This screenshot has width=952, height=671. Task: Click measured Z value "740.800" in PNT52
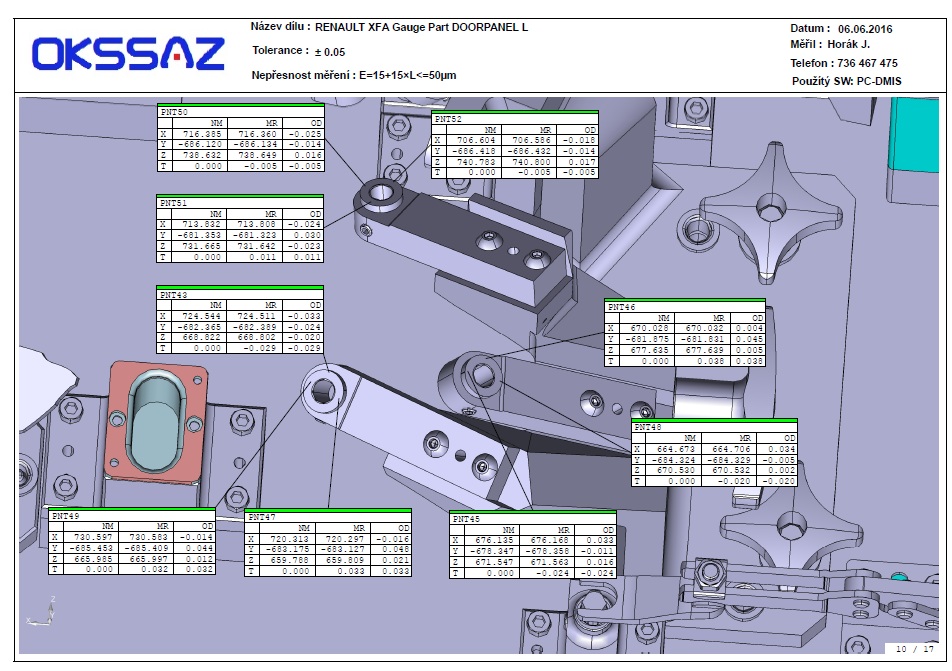(x=531, y=162)
